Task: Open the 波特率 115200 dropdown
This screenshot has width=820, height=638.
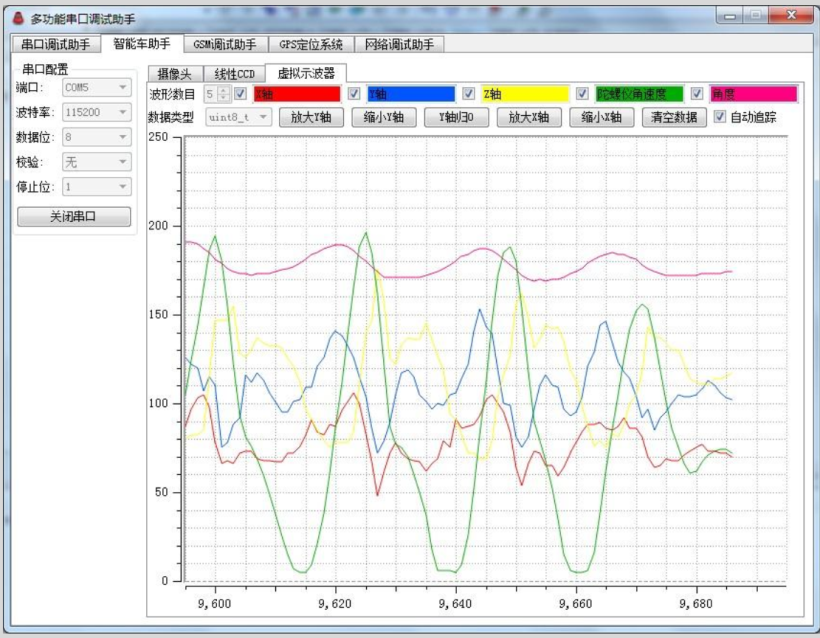Action: click(x=97, y=112)
